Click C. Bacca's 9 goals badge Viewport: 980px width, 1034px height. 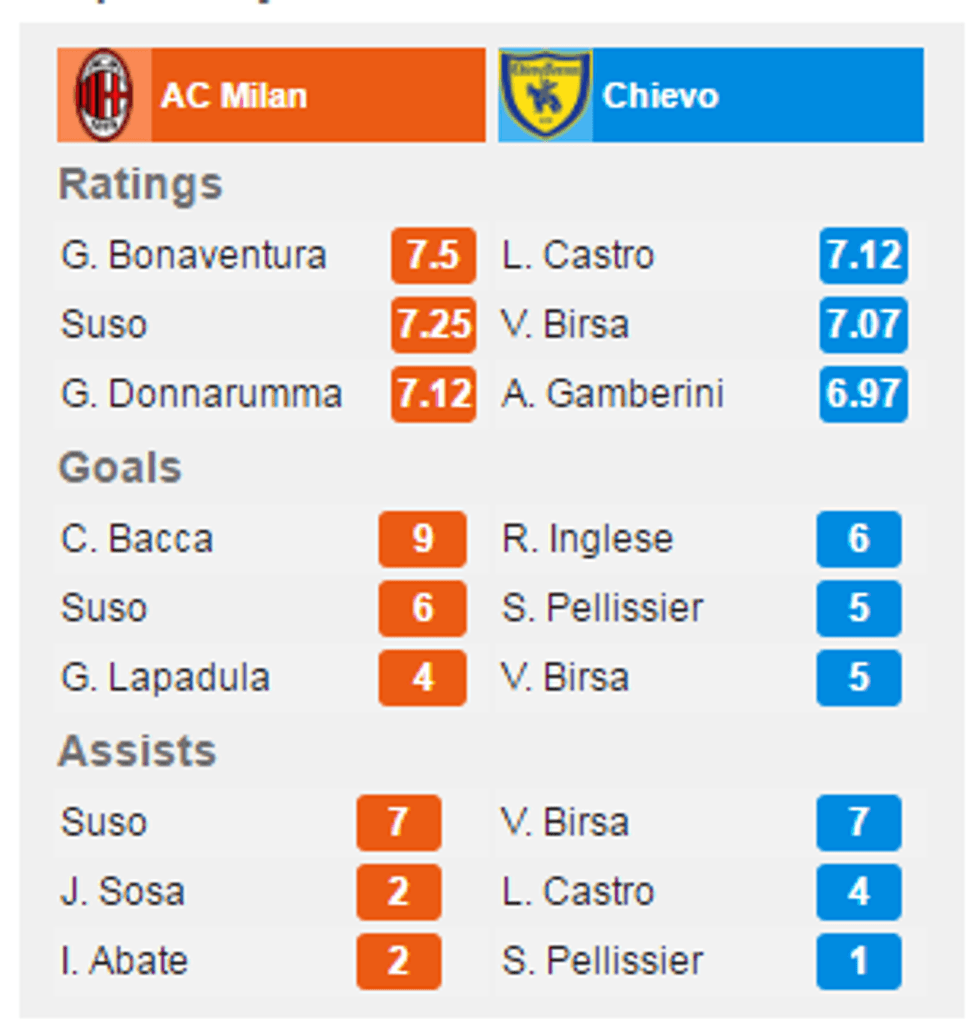422,540
